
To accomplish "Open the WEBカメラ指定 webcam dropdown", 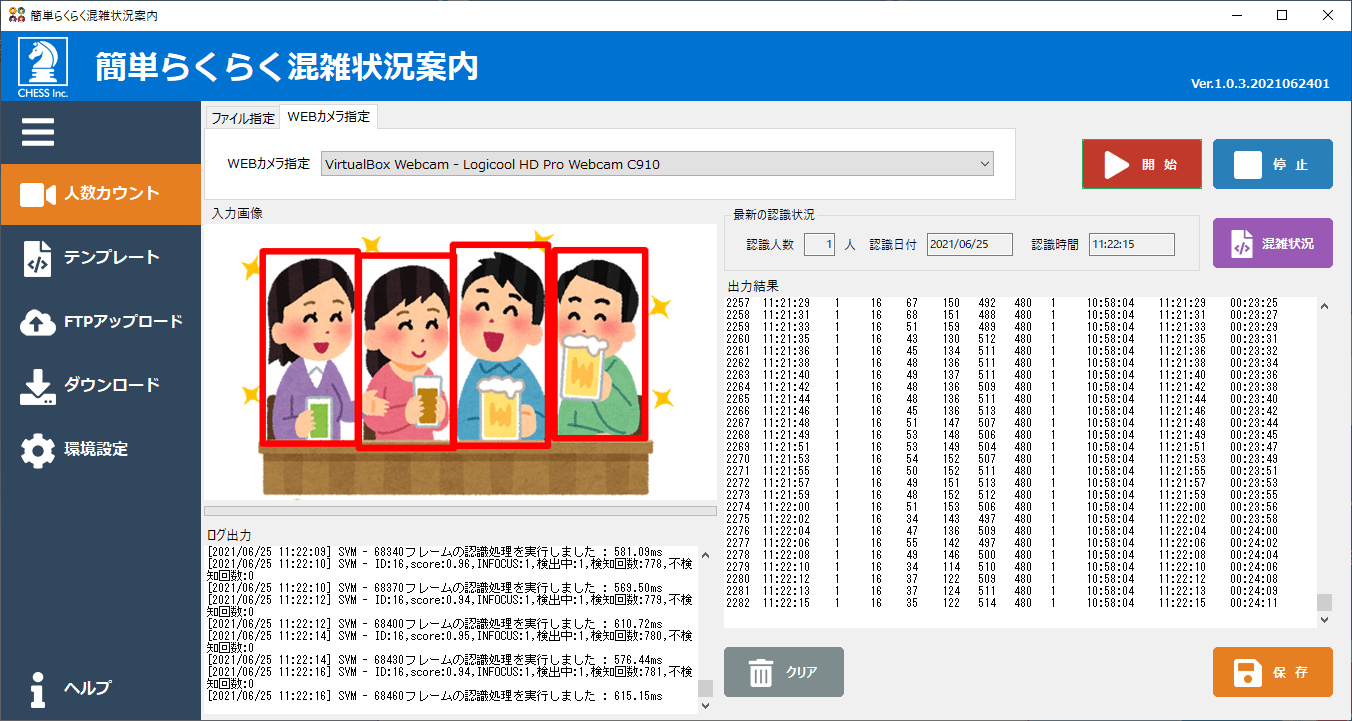I will pyautogui.click(x=657, y=164).
